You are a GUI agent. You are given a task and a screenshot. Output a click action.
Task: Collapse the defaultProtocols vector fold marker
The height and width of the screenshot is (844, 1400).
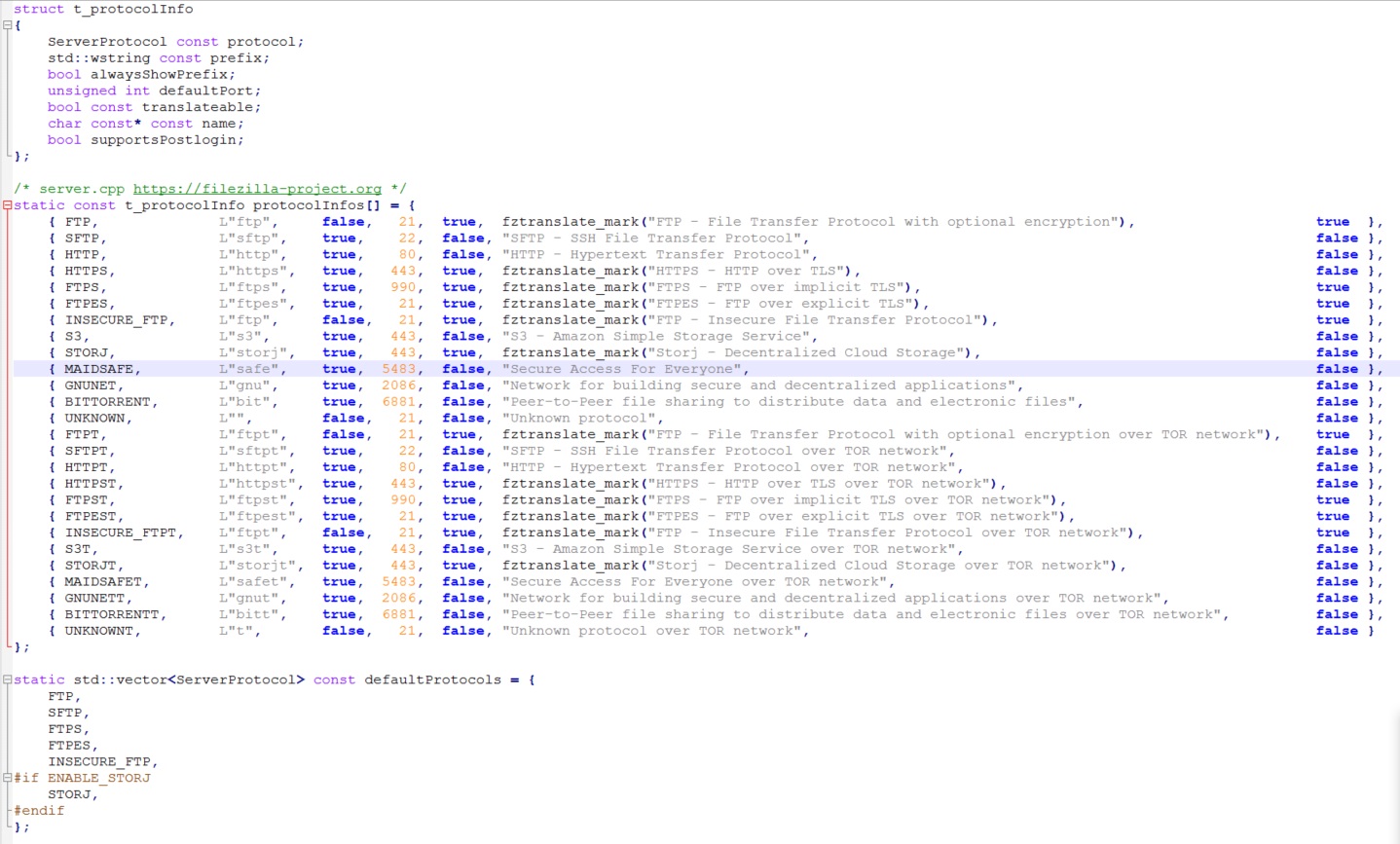[7, 679]
